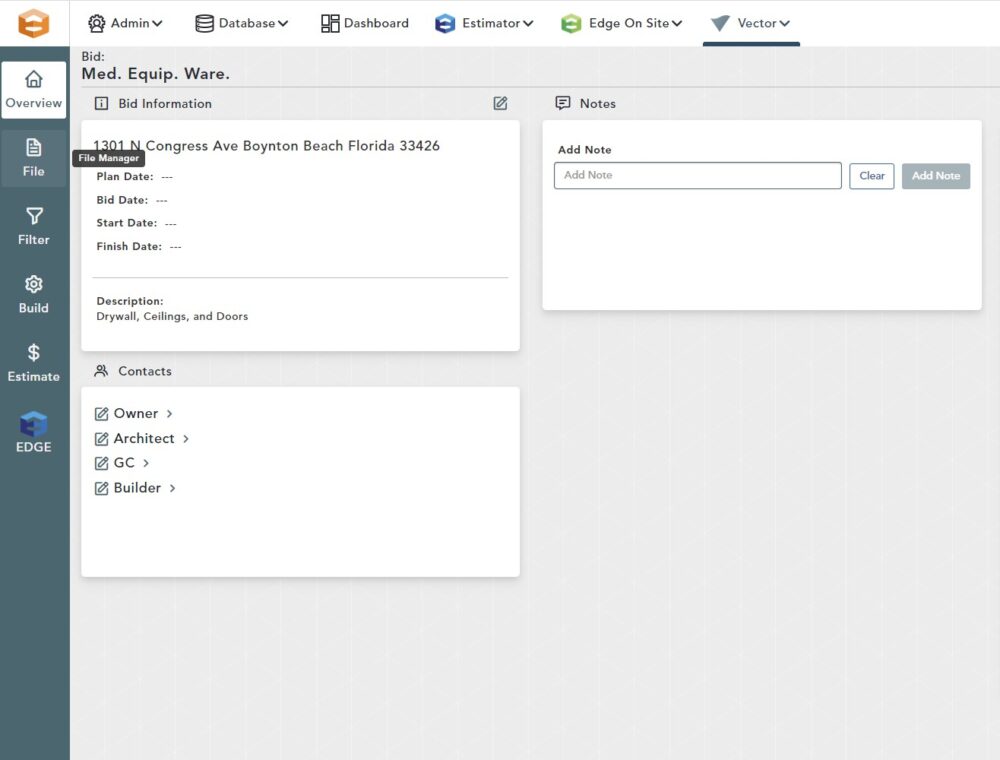Click the Clear button in Notes
Image resolution: width=1000 pixels, height=760 pixels.
[871, 176]
